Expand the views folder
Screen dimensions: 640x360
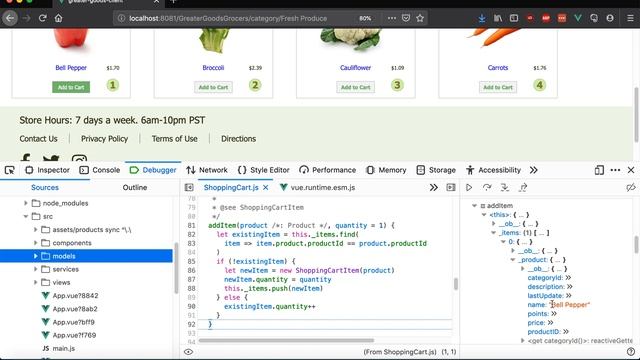point(36,282)
